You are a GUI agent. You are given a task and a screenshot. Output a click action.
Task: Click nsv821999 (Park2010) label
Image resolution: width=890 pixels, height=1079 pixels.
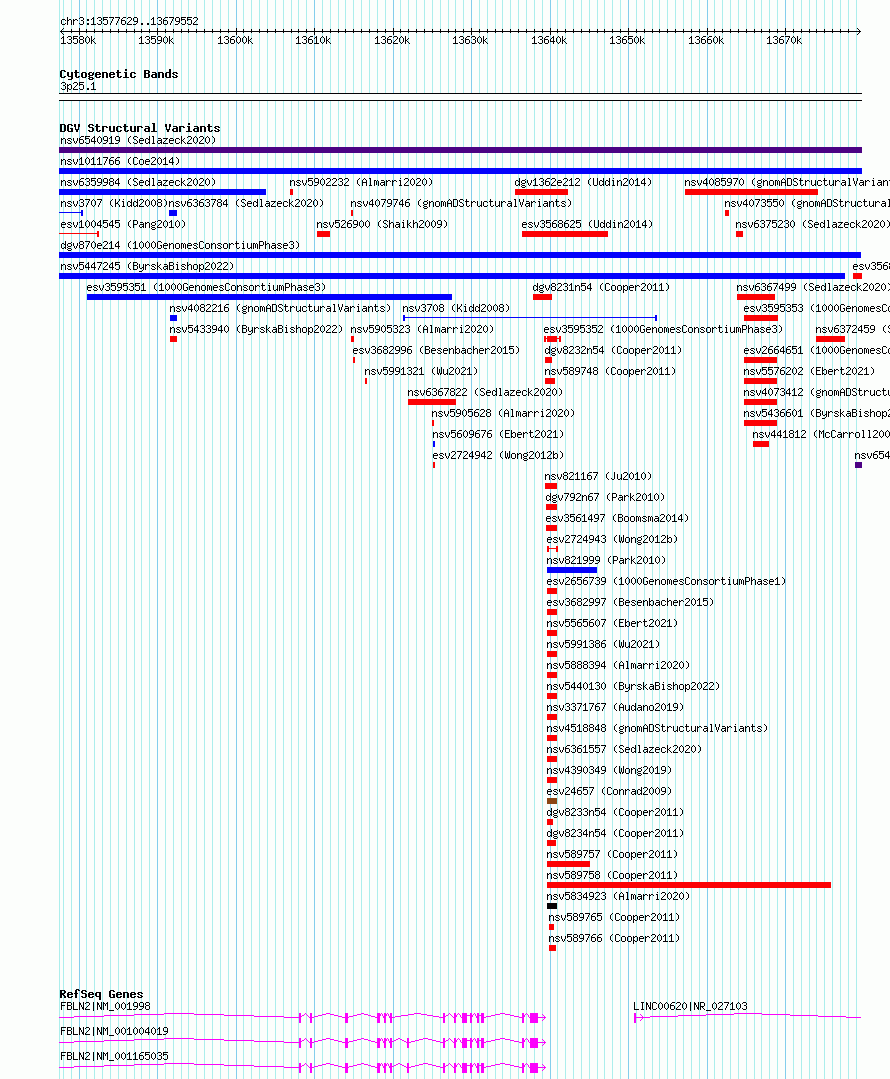click(606, 560)
